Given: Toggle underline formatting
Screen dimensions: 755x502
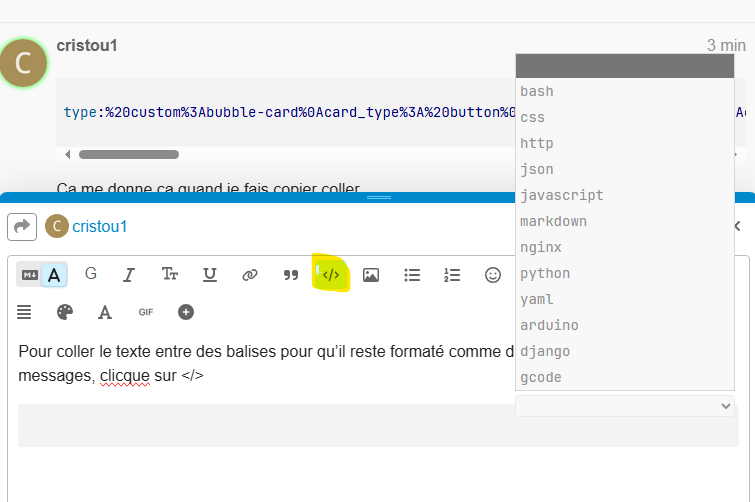Looking at the screenshot, I should [x=210, y=274].
